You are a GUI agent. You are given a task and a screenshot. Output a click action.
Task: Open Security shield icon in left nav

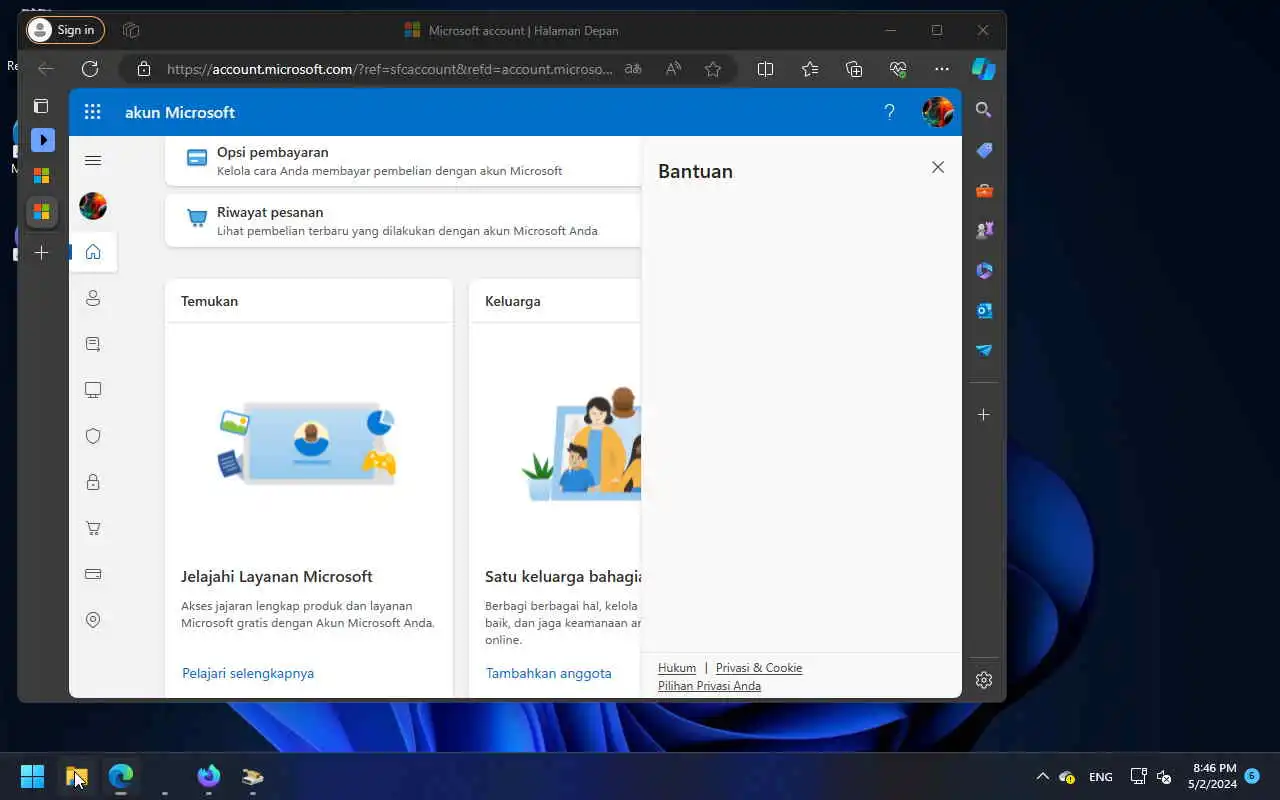(93, 436)
